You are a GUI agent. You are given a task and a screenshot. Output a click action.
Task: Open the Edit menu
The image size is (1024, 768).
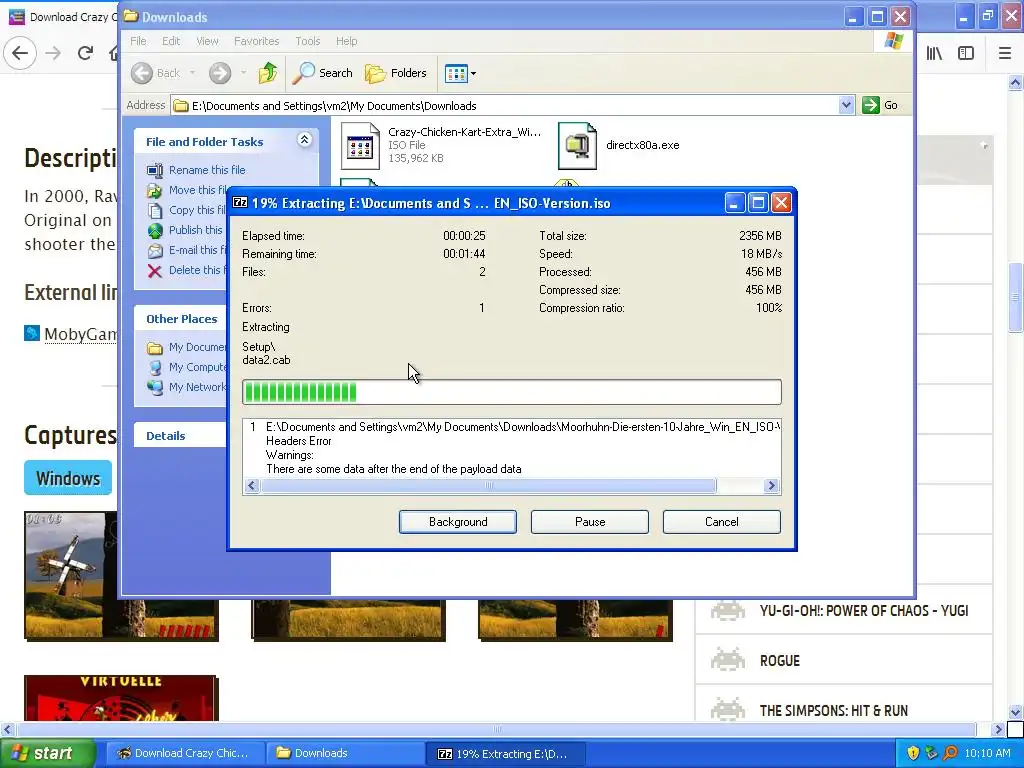pyautogui.click(x=171, y=41)
